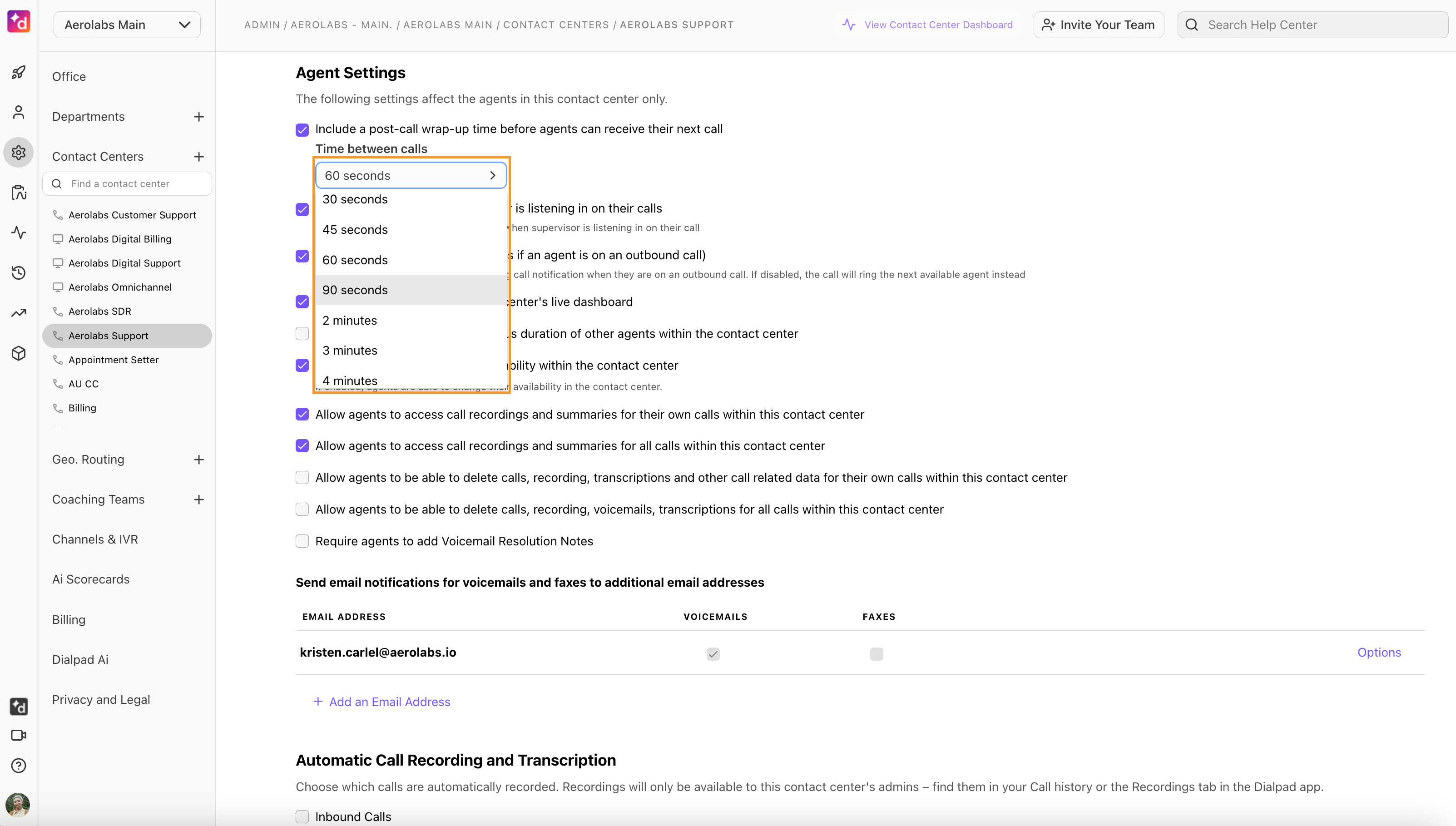Choose 2 minutes from the dropdown list

point(411,321)
